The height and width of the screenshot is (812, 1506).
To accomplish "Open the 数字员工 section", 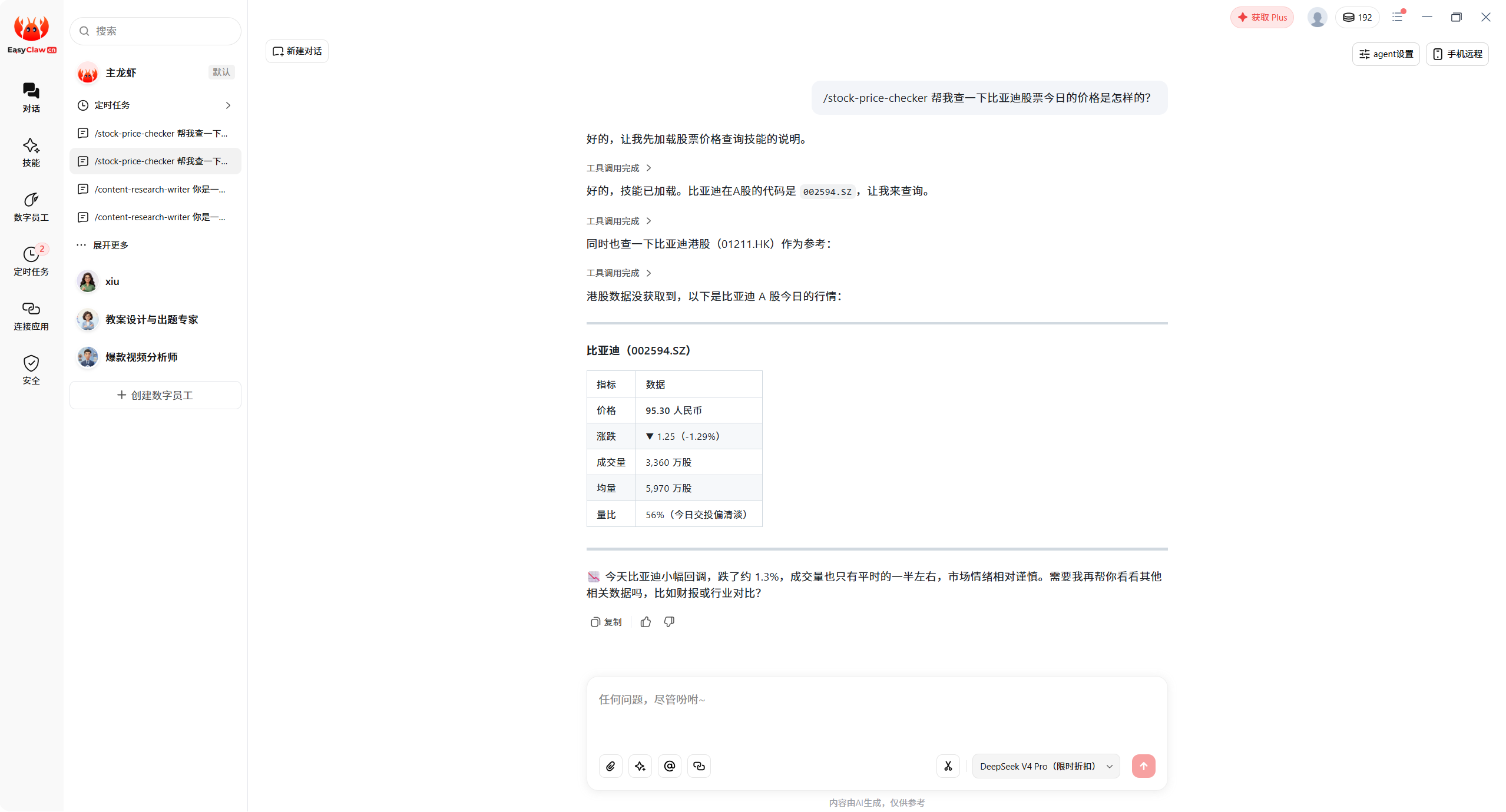I will point(31,207).
